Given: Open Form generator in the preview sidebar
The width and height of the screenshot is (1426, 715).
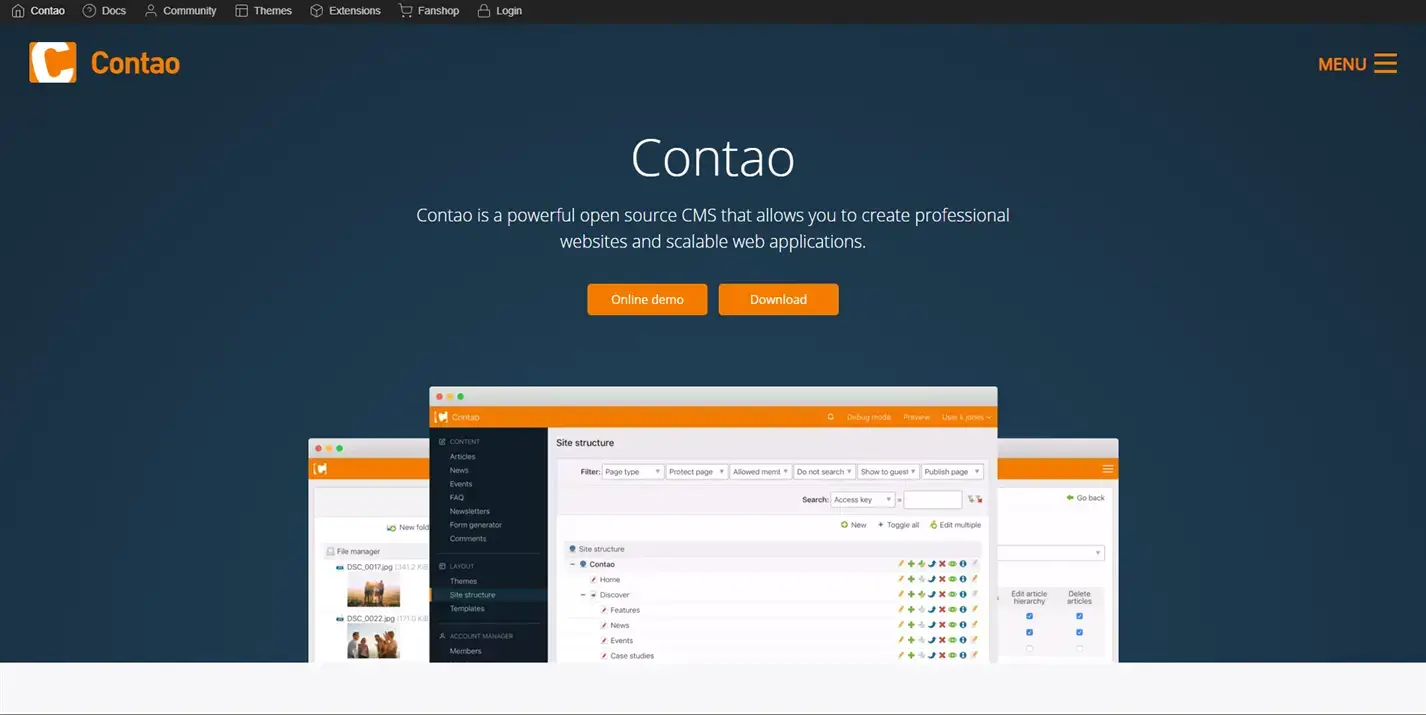Looking at the screenshot, I should coord(475,525).
